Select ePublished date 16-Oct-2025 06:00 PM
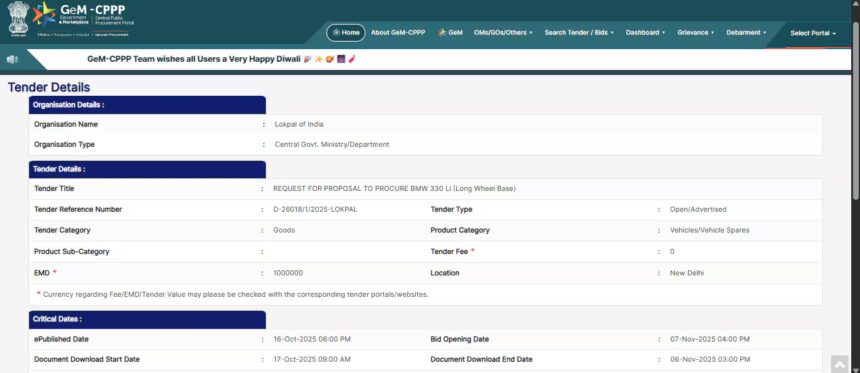The image size is (860, 373). coord(312,340)
